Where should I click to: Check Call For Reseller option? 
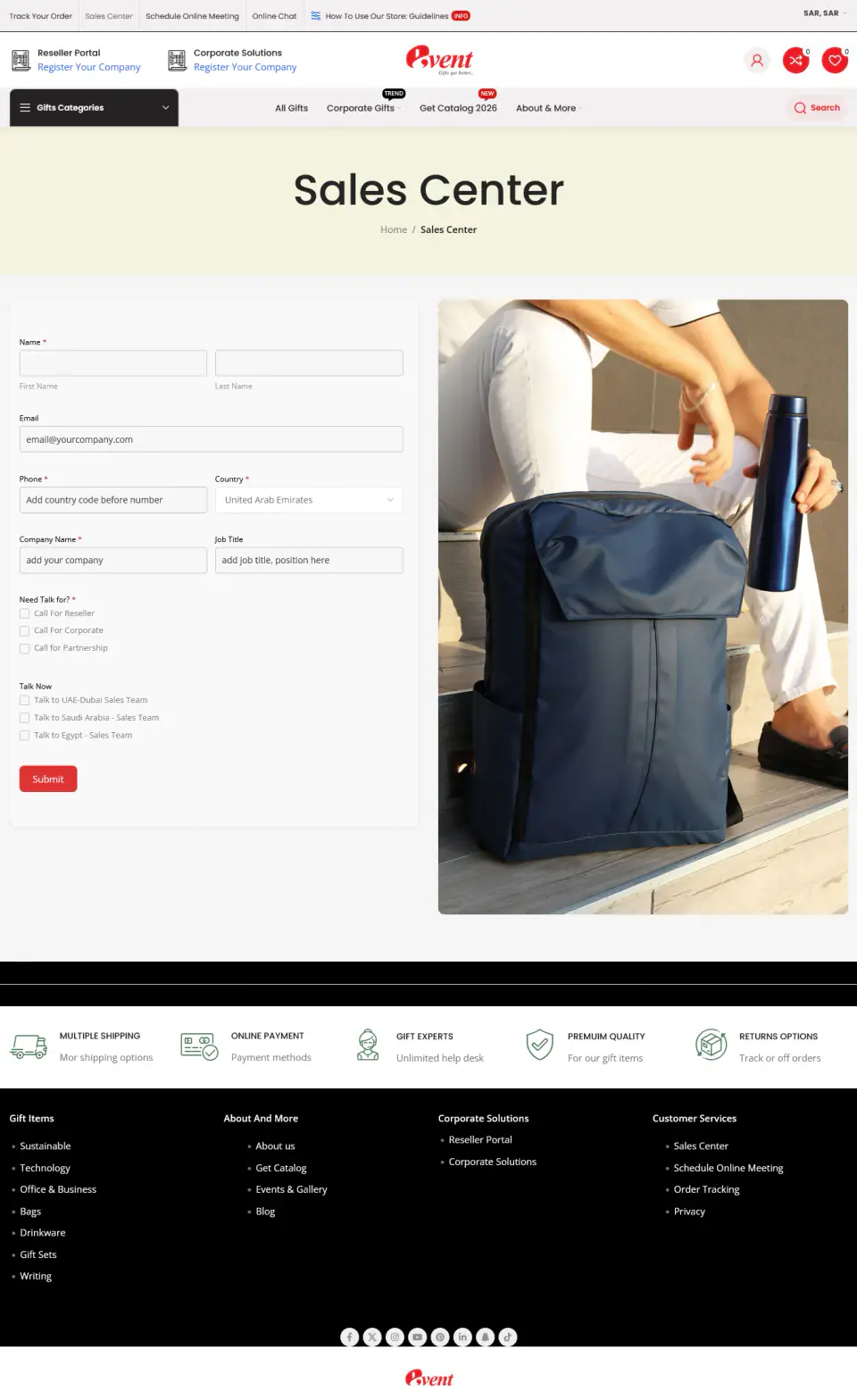pos(25,613)
